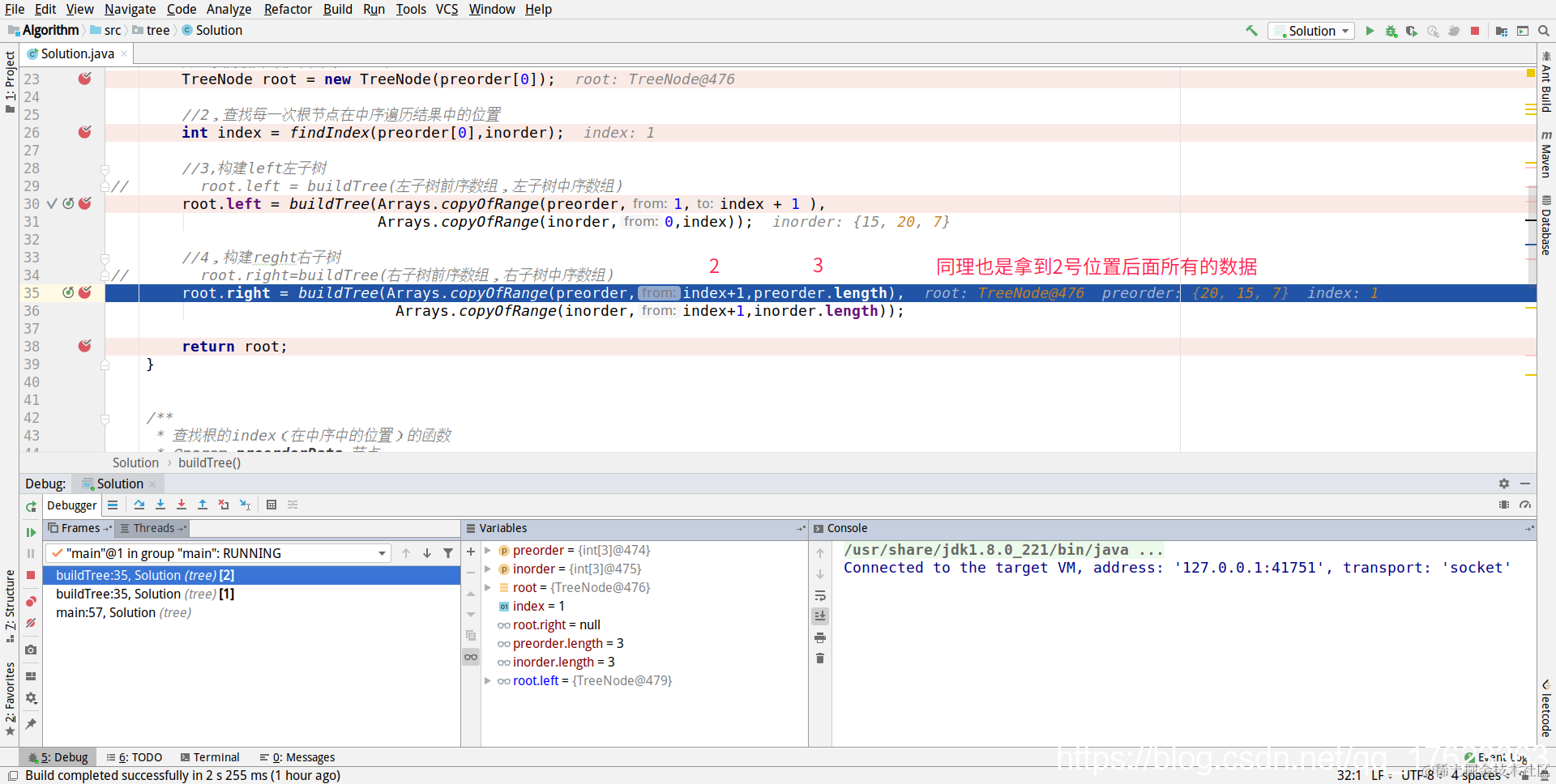Clear console with trash icon
The height and width of the screenshot is (784, 1556).
tap(820, 658)
